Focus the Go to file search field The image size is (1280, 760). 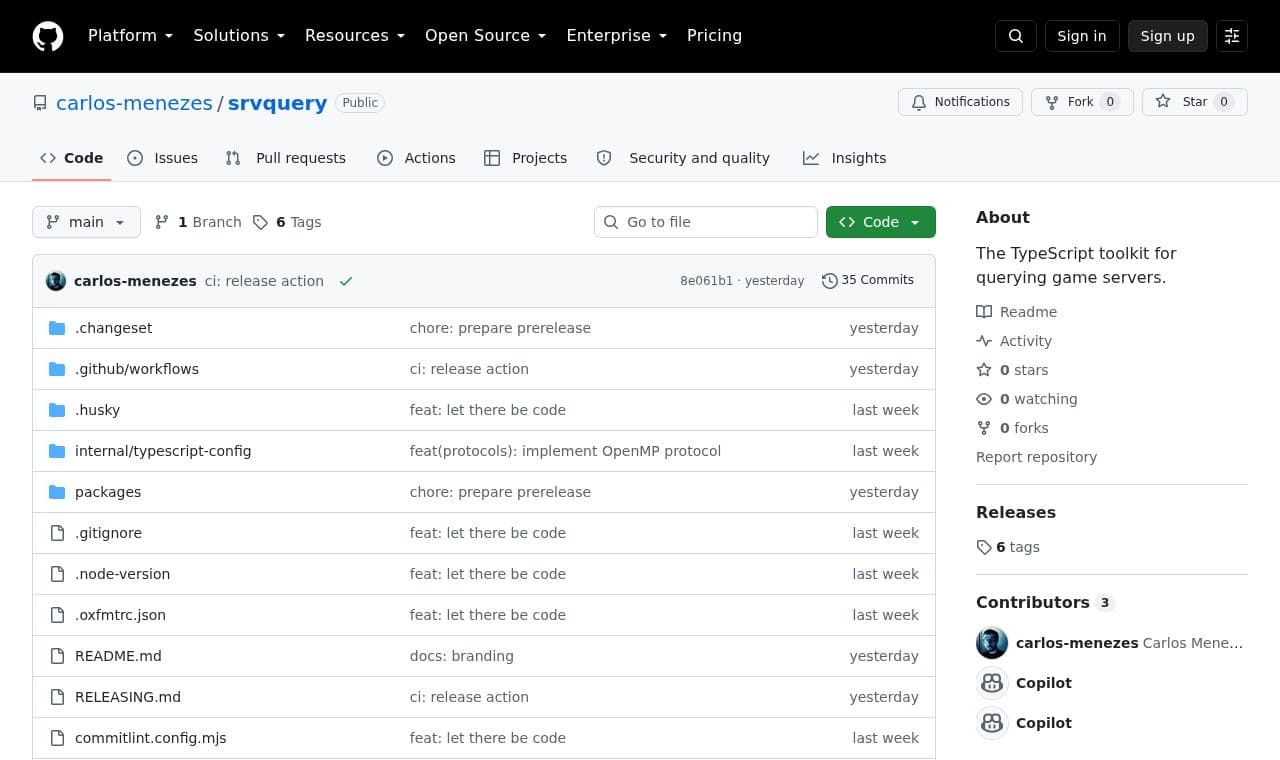click(706, 222)
